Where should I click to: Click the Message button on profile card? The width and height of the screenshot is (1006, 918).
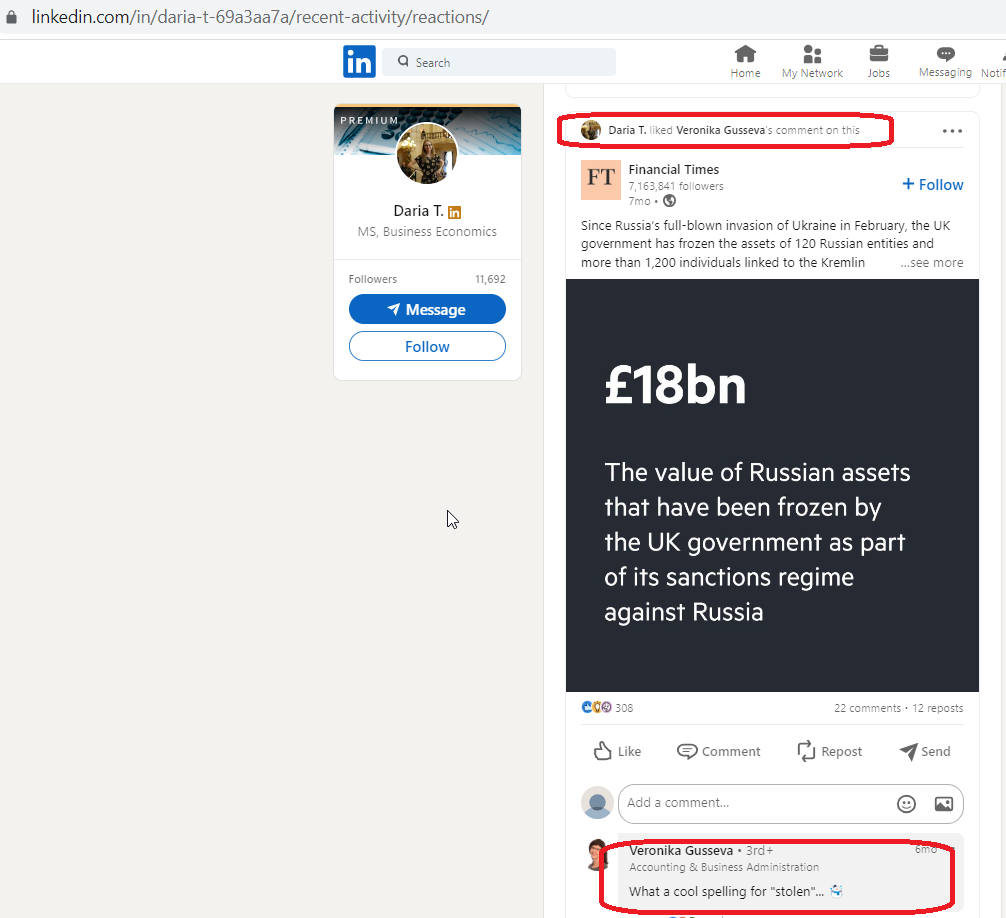(x=427, y=309)
